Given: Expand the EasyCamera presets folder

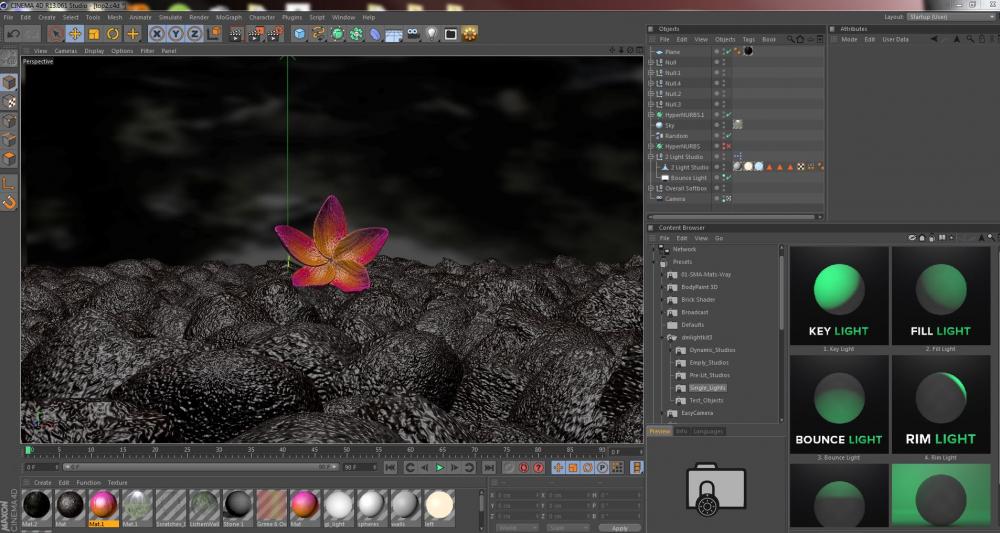Looking at the screenshot, I should pos(662,413).
